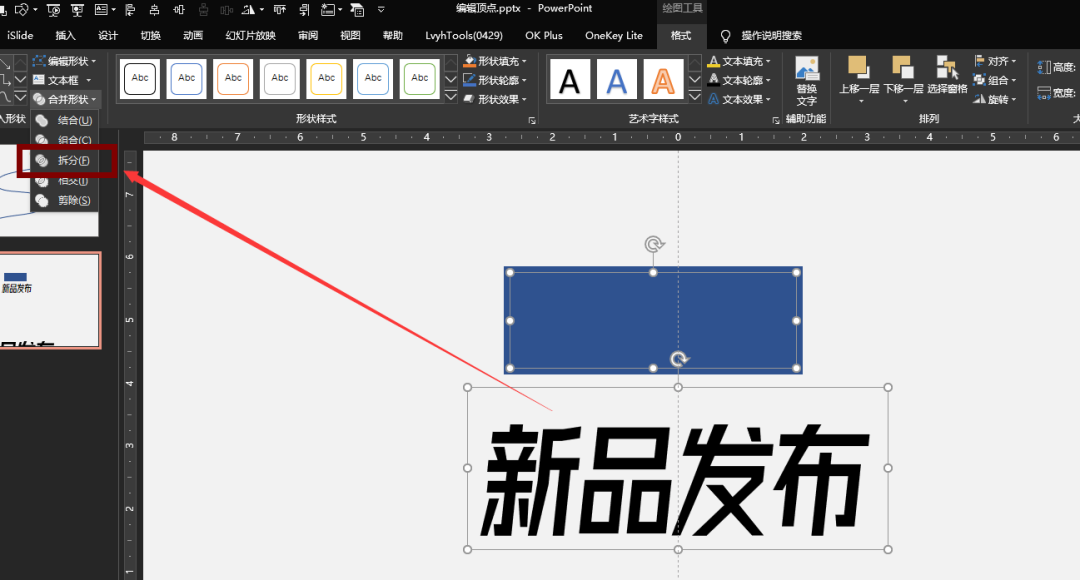The image size is (1080, 580).
Task: Select the 格式 (Format) tab
Action: click(681, 35)
